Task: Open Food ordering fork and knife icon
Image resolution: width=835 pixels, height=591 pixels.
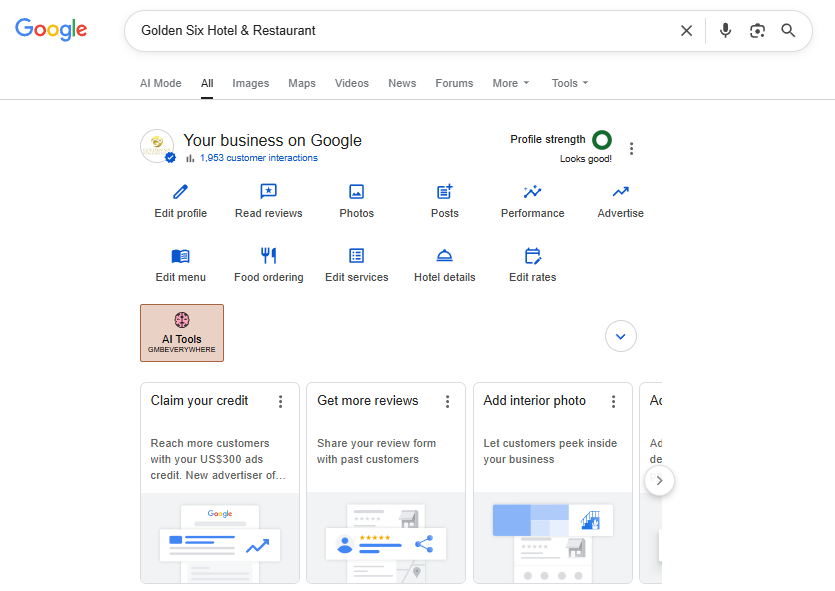Action: (x=268, y=256)
